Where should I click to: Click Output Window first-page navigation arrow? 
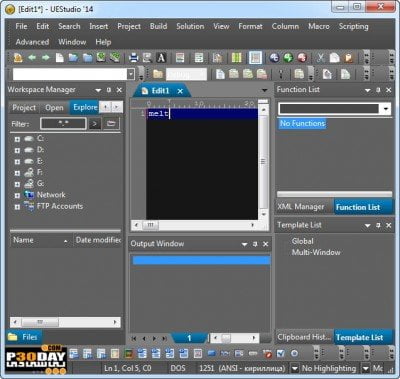(134, 338)
